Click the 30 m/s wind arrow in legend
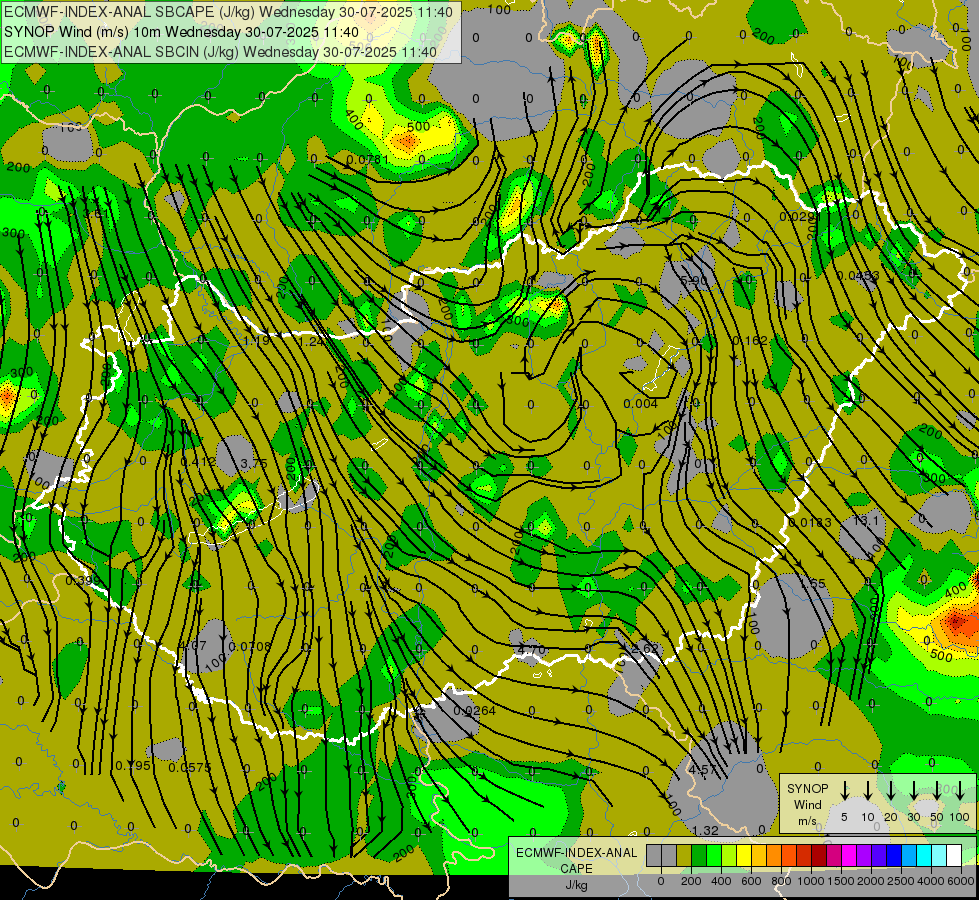Image resolution: width=979 pixels, height=900 pixels. 913,789
